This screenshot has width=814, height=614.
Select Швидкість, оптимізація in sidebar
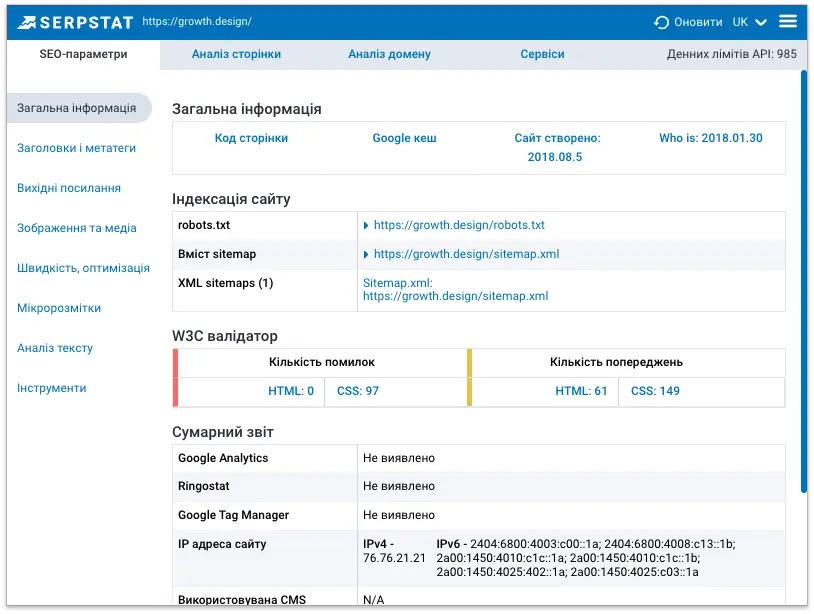tap(83, 268)
